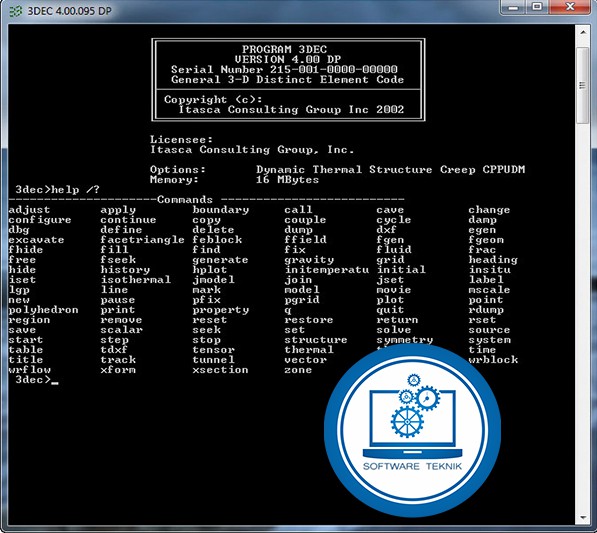Click the 'polyhedron' command

[x=43, y=310]
